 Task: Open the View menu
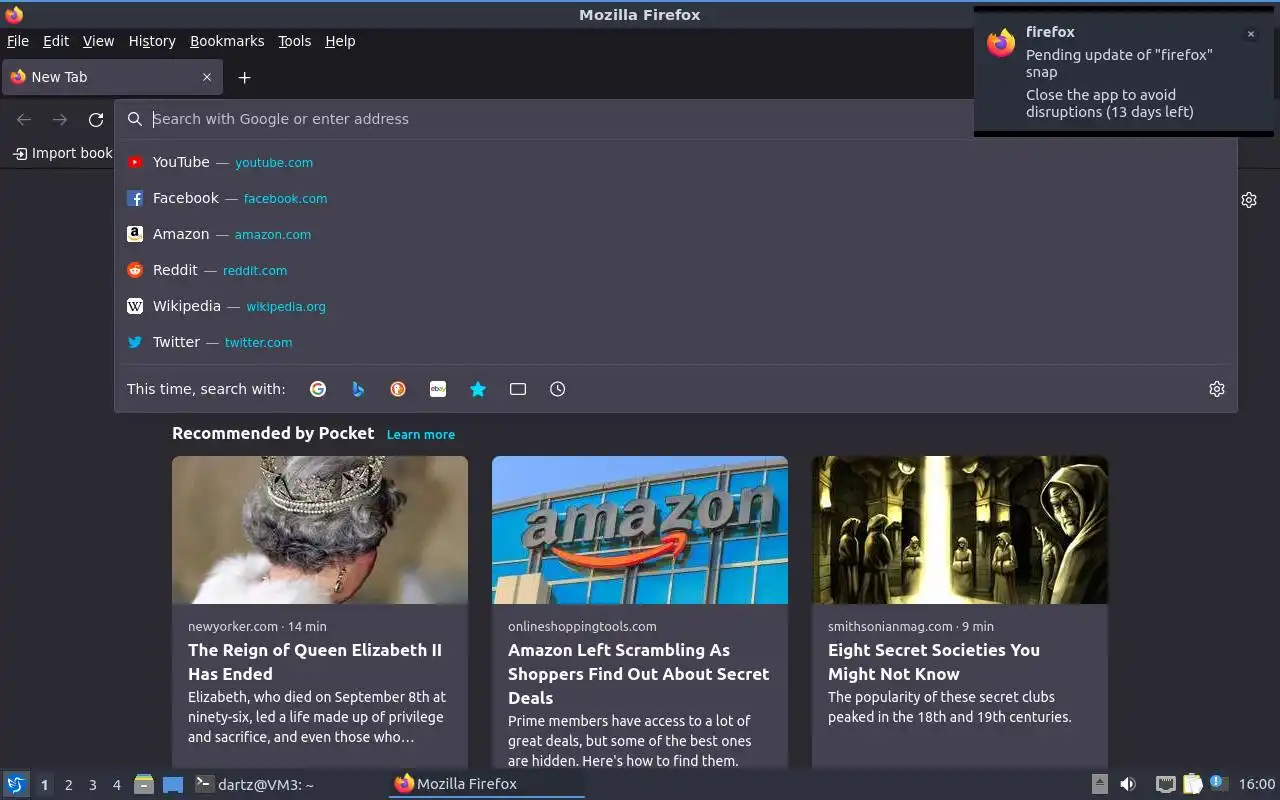coord(98,41)
